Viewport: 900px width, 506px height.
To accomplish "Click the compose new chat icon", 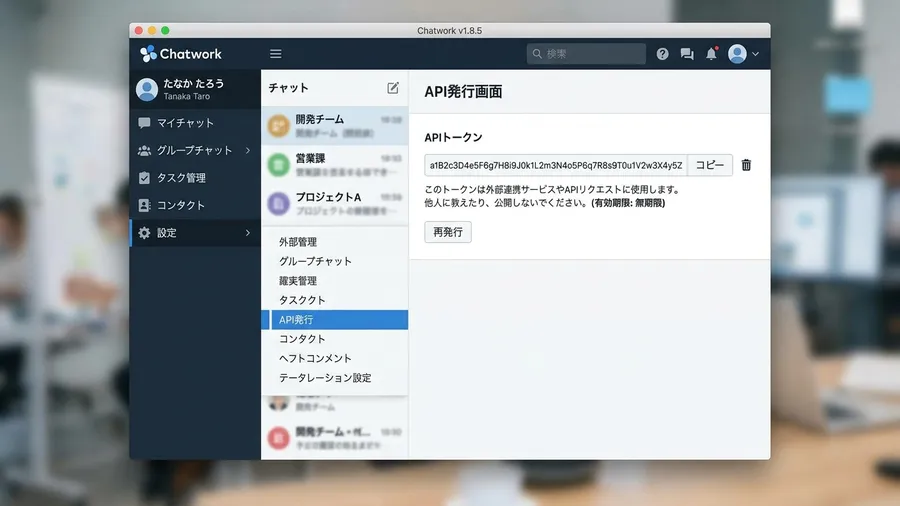I will tap(393, 88).
